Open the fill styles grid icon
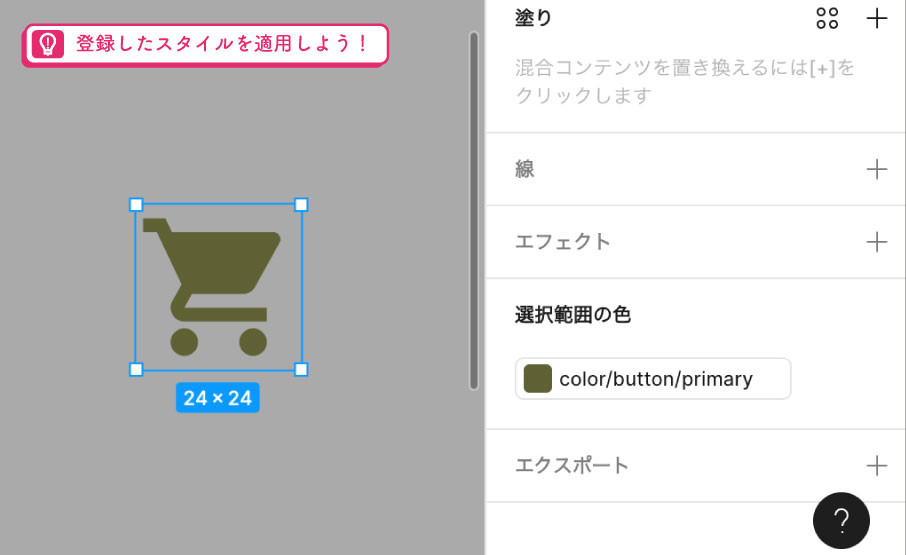This screenshot has height=555, width=906. point(827,18)
